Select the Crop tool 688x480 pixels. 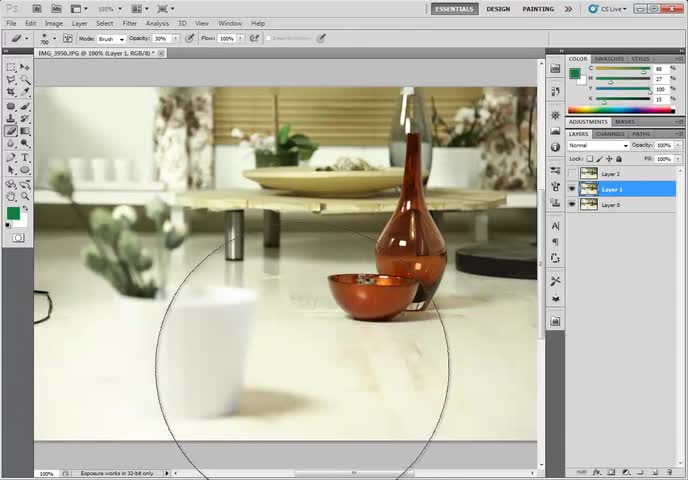point(11,92)
